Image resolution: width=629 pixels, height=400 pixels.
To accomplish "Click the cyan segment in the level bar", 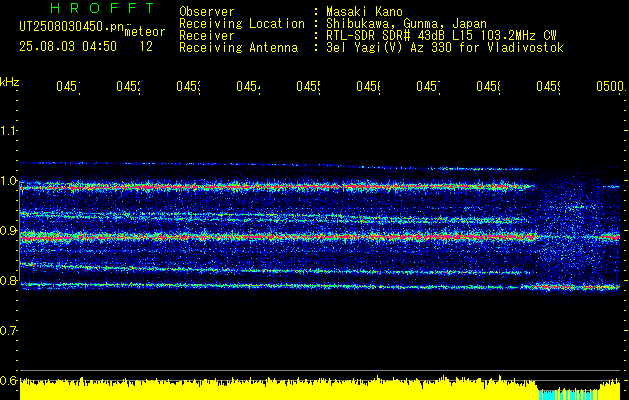I will coord(568,395).
